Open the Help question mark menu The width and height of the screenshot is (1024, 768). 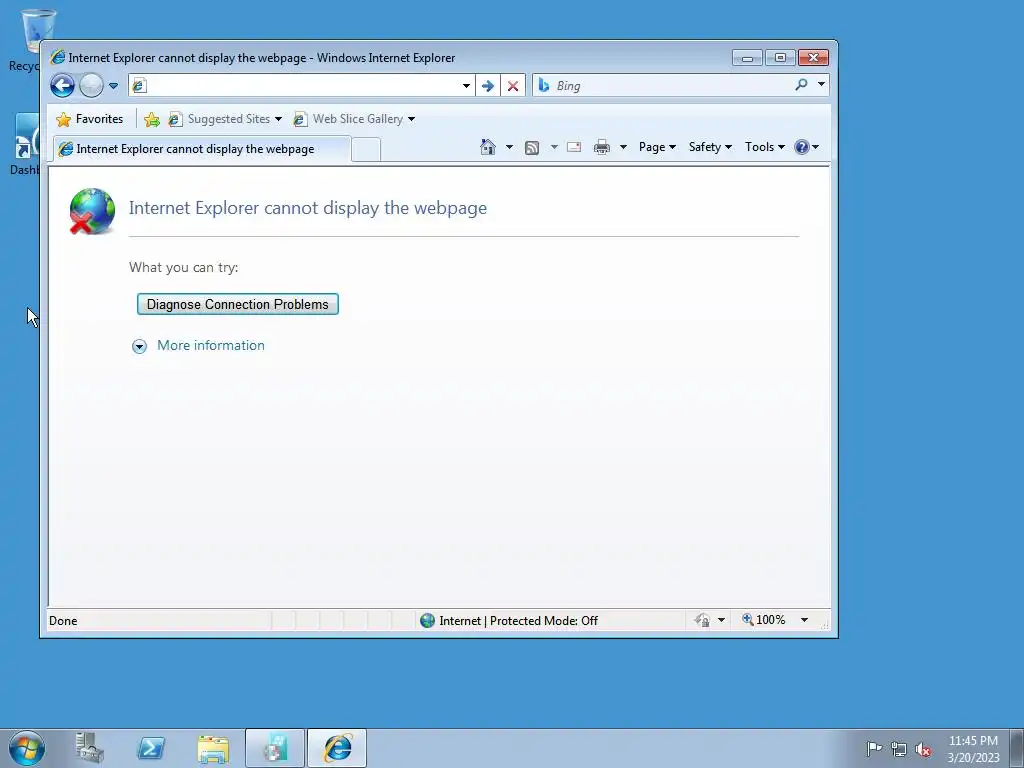point(807,147)
